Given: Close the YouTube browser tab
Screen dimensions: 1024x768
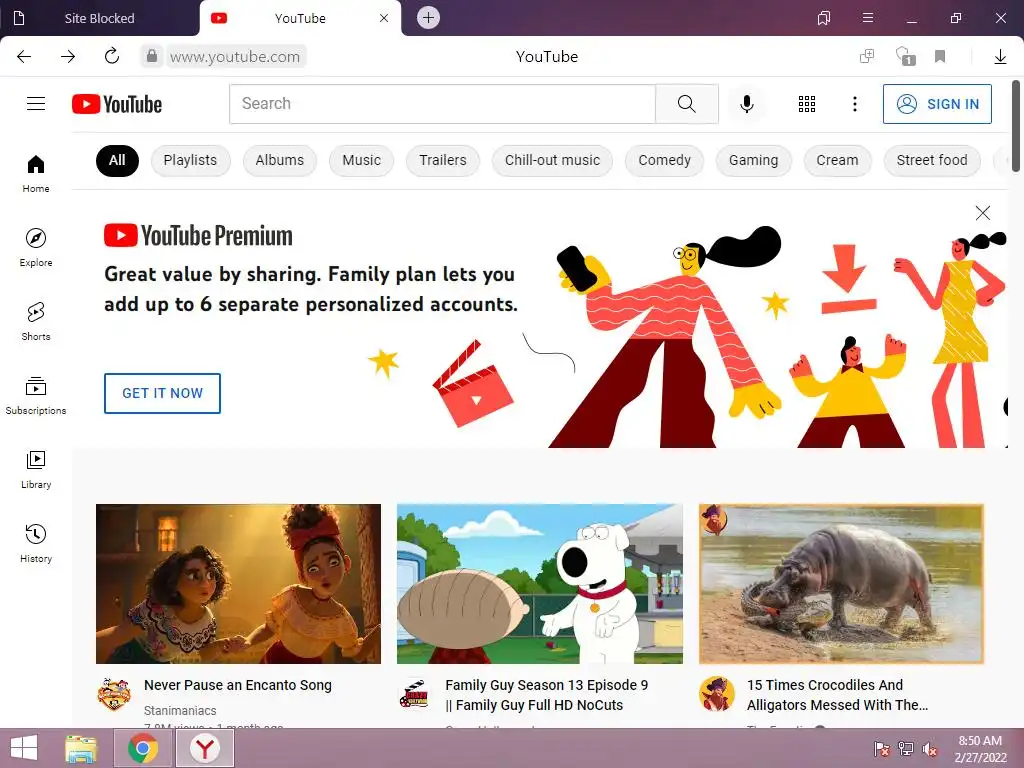Looking at the screenshot, I should point(384,18).
